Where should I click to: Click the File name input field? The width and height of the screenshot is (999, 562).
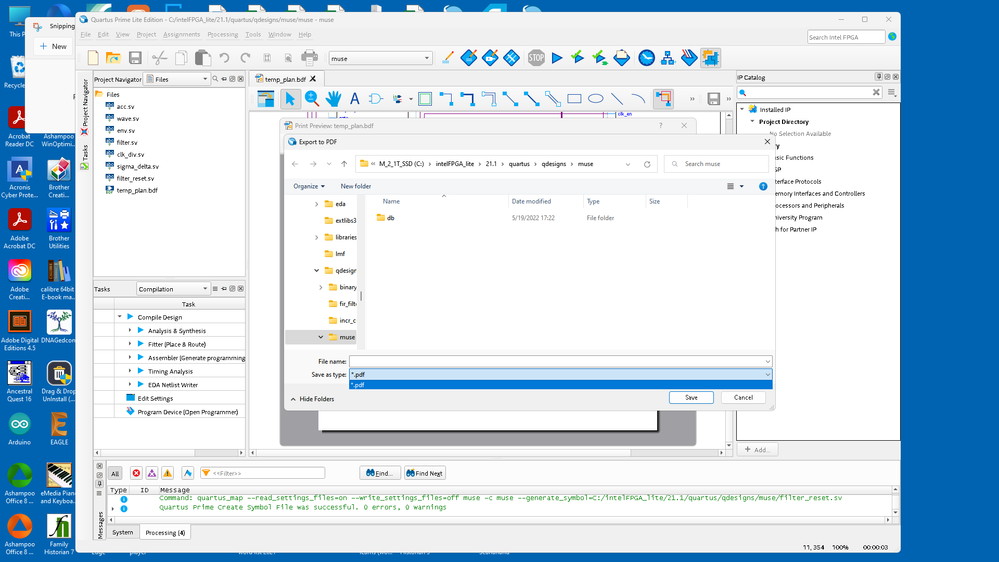click(558, 361)
